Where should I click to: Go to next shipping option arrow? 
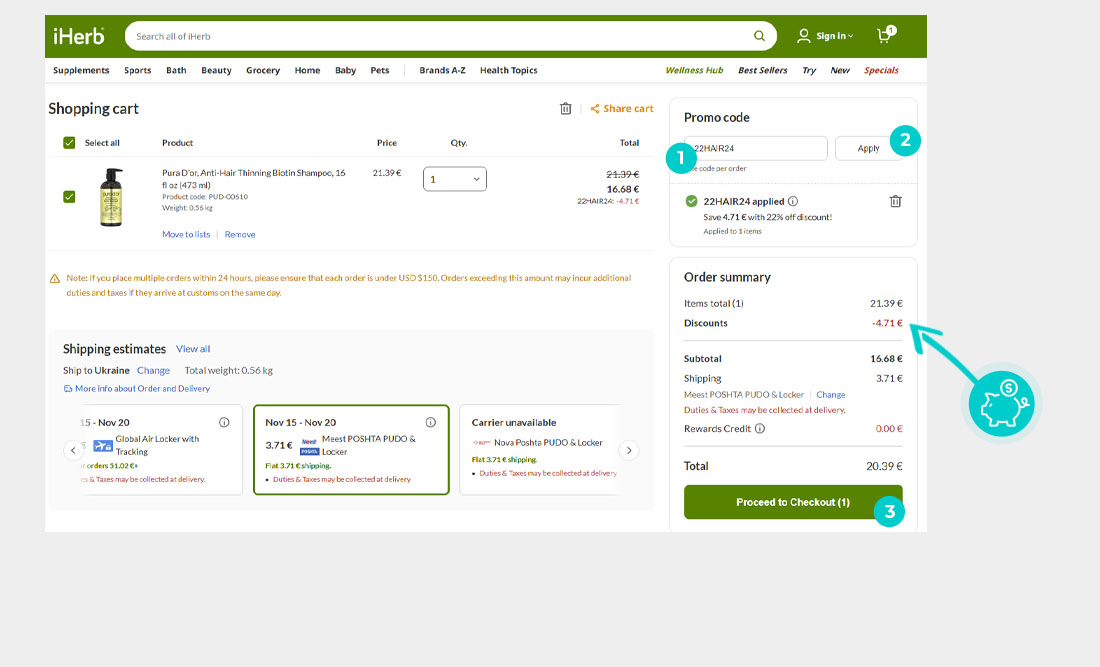point(629,450)
